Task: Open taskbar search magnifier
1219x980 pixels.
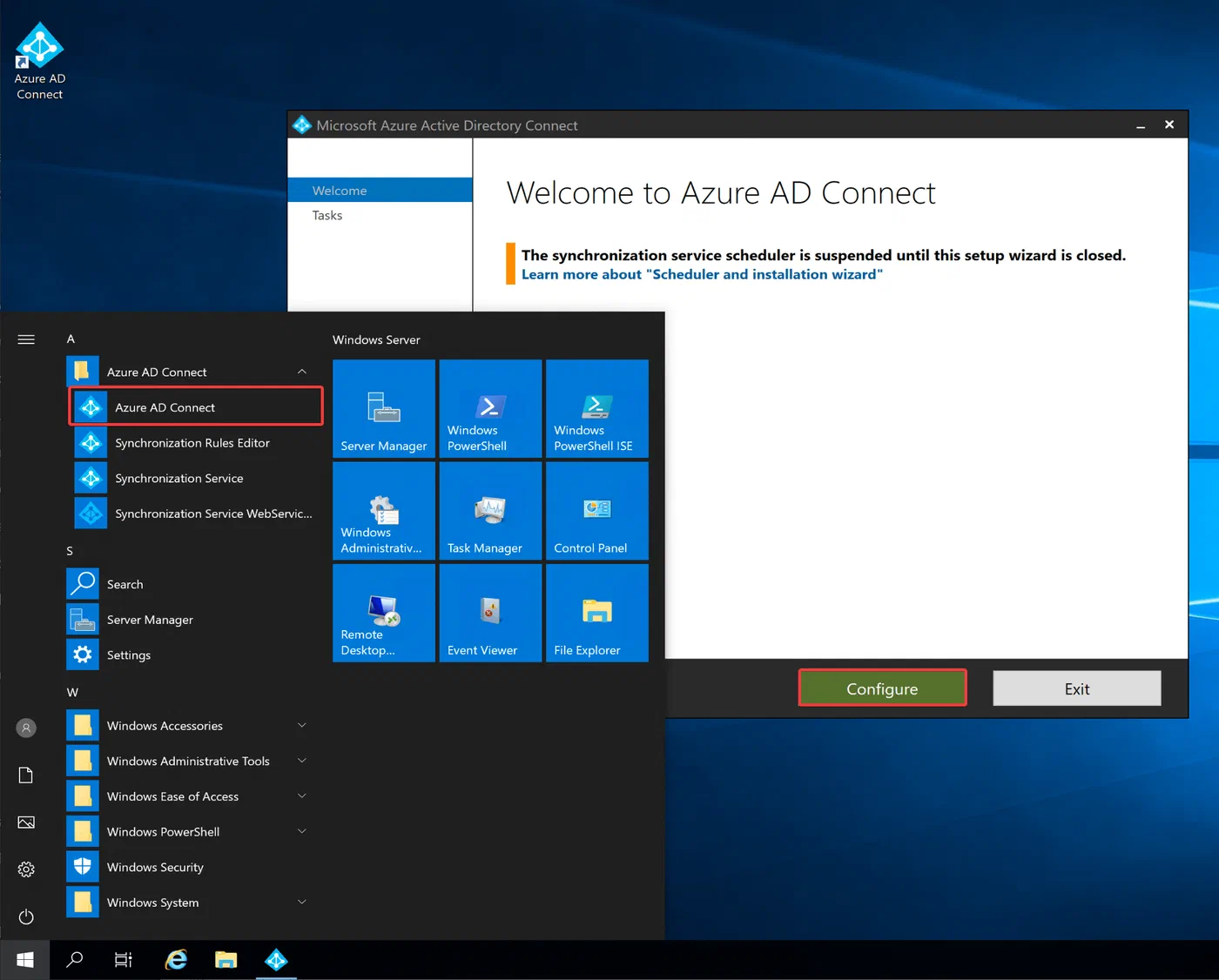Action: tap(75, 960)
